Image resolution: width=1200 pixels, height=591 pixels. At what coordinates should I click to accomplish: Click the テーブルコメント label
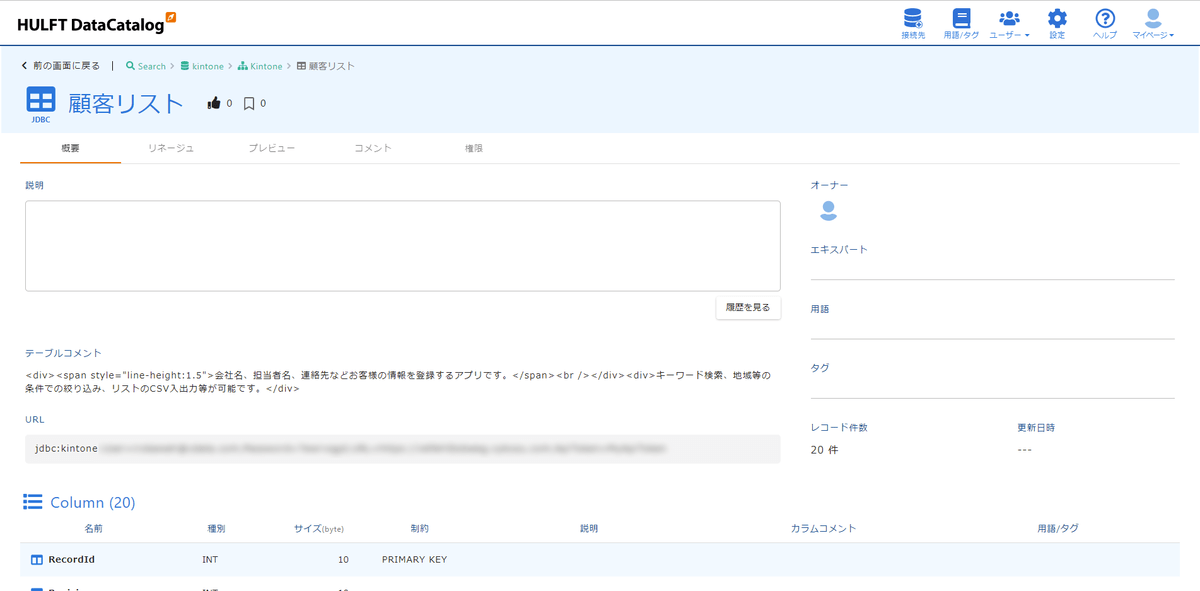(x=63, y=353)
